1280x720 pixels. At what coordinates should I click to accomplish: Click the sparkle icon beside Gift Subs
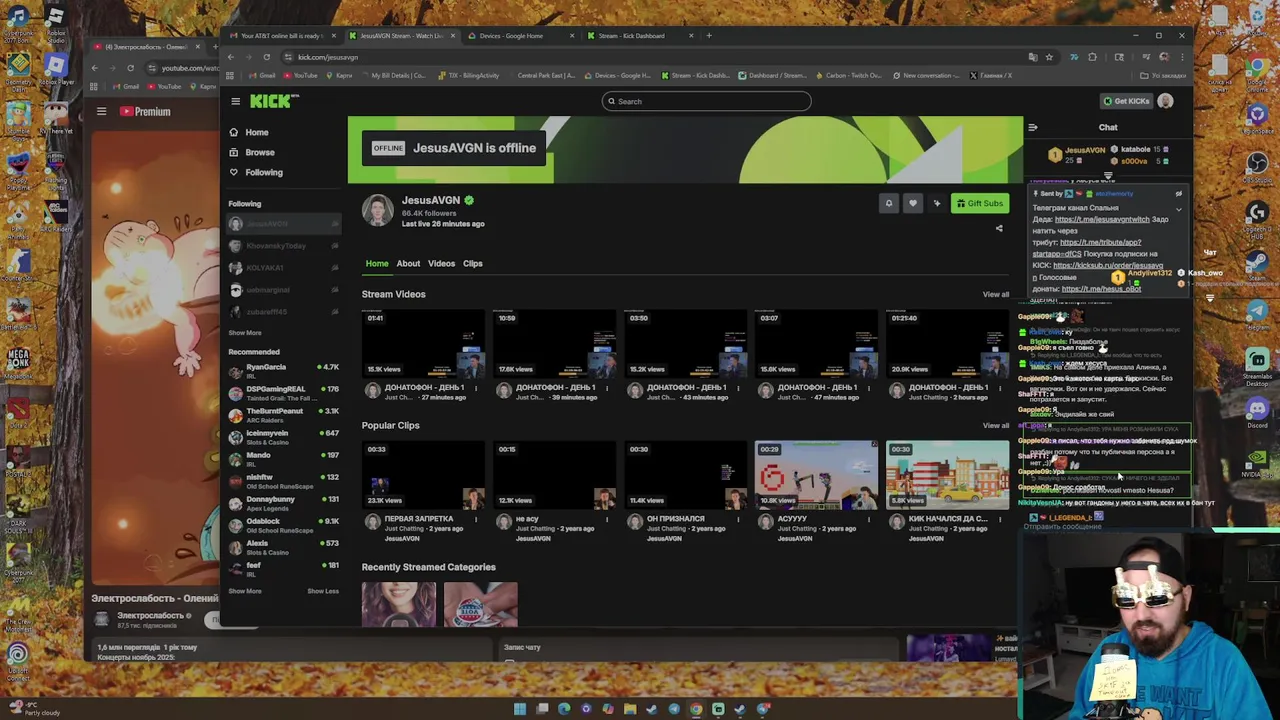pyautogui.click(x=937, y=203)
